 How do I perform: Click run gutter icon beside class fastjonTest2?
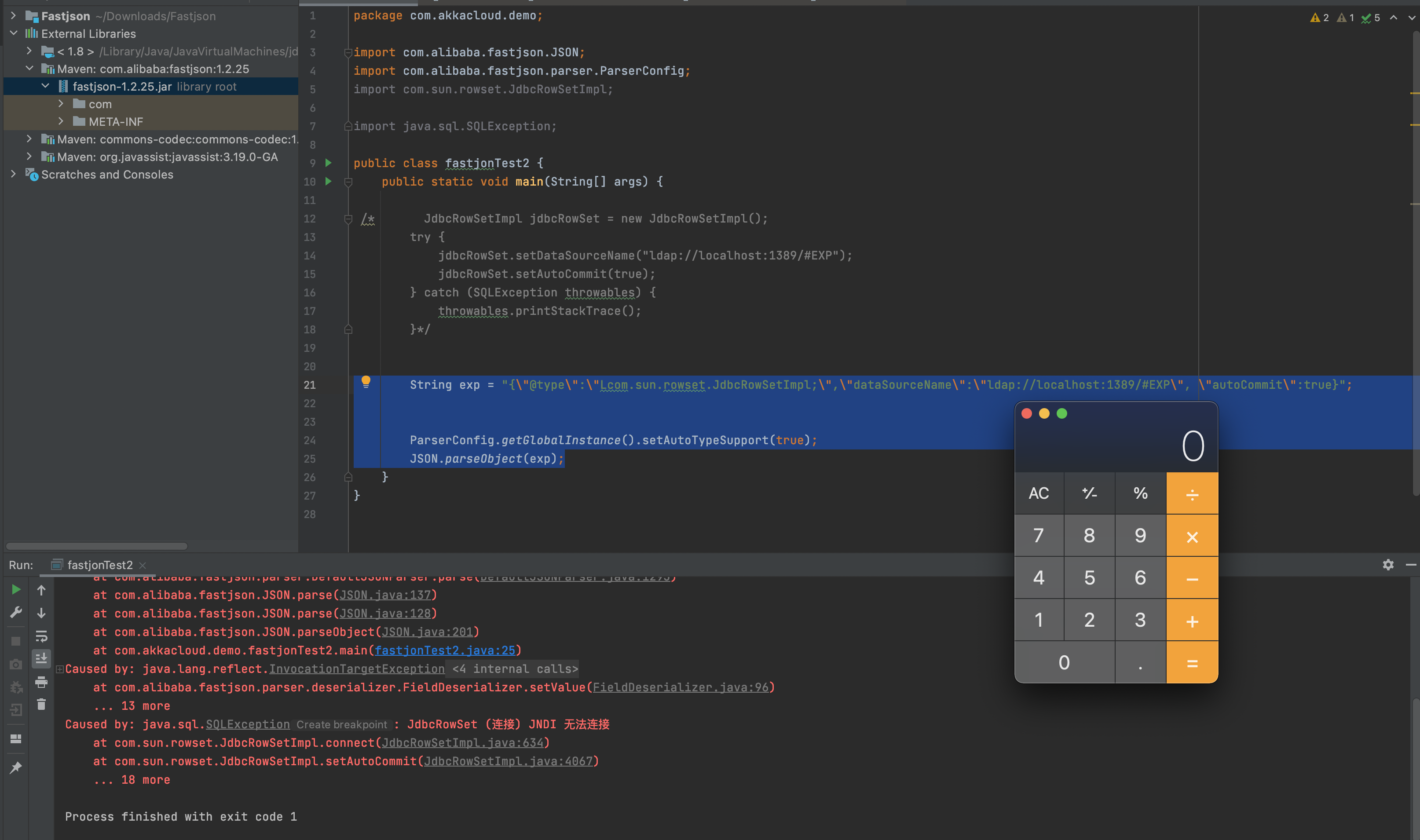[x=329, y=163]
